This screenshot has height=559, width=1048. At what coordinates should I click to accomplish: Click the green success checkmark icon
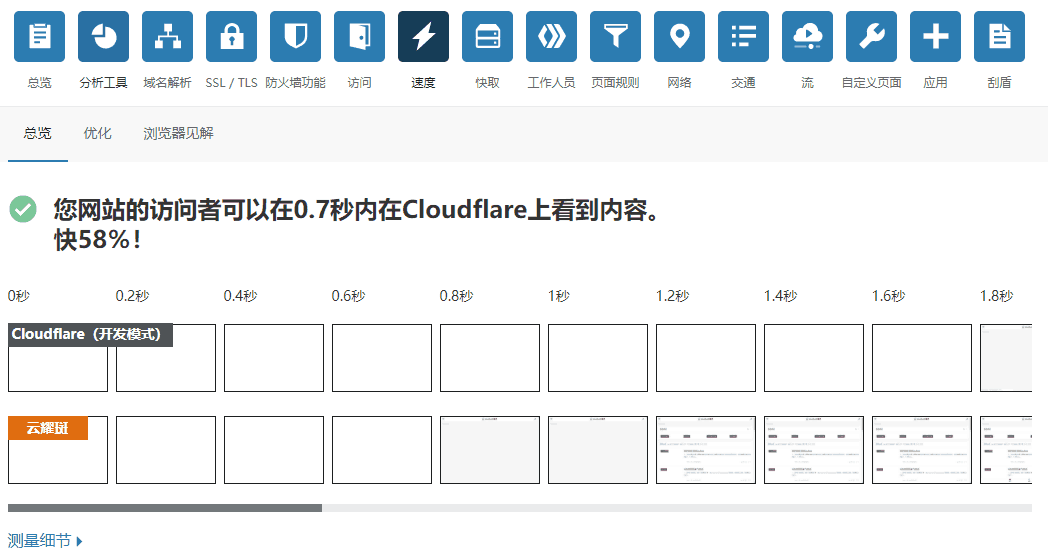coord(23,209)
